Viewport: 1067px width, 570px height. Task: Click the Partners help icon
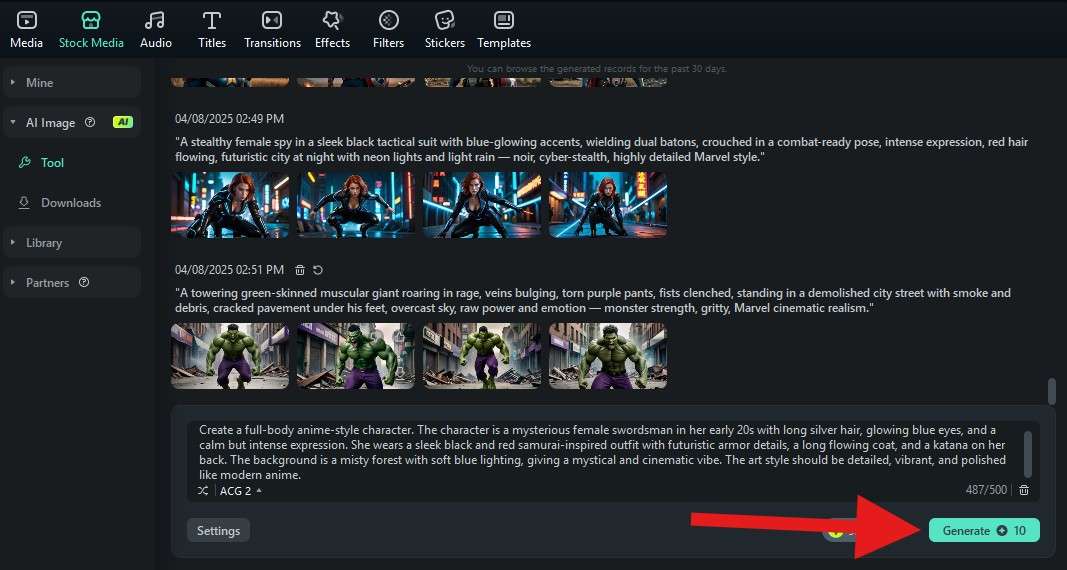tap(84, 282)
